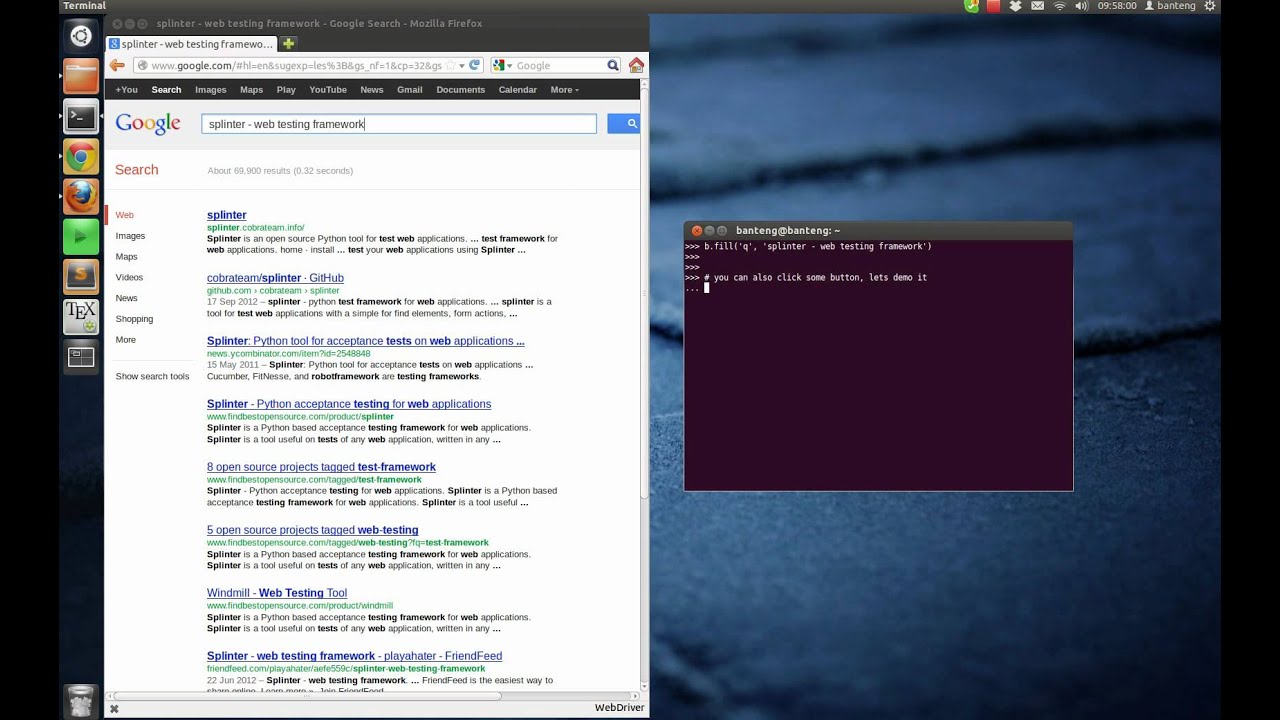1280x720 pixels.
Task: Click the WebDriver label in status bar
Action: (619, 708)
